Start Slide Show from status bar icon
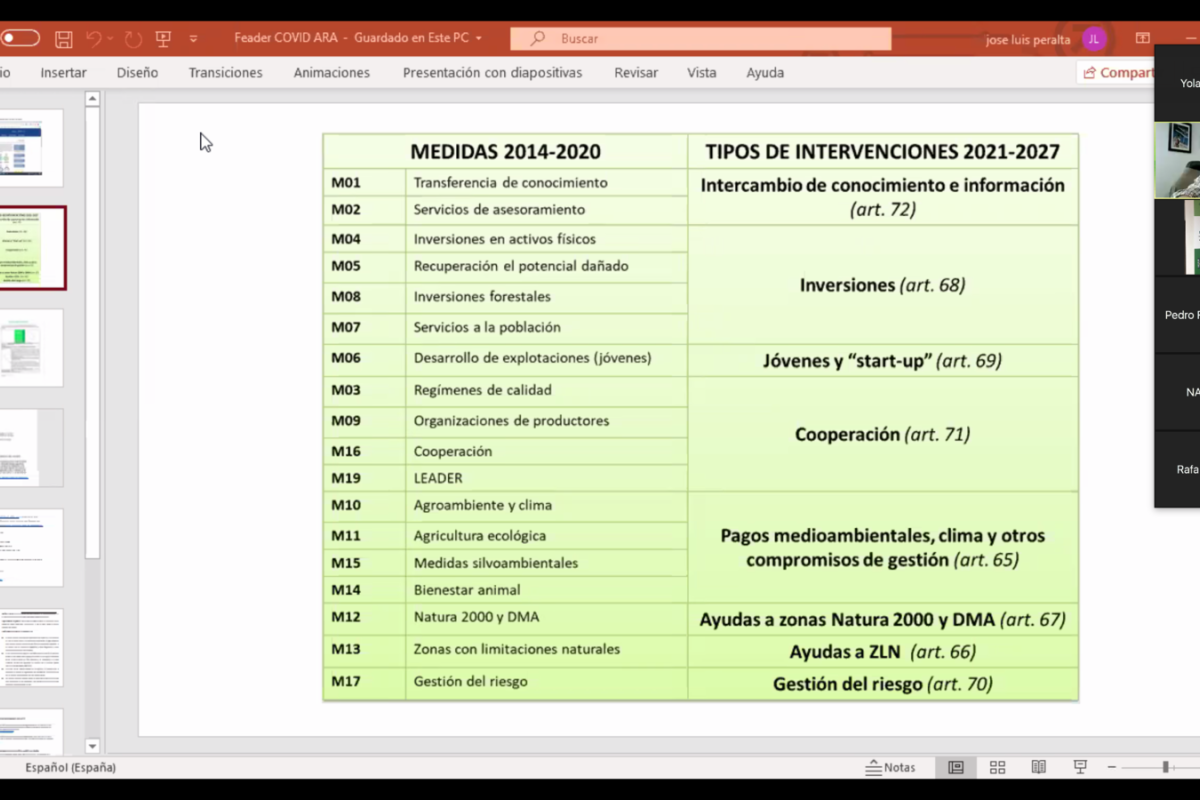Viewport: 1200px width, 800px height. (x=1080, y=767)
